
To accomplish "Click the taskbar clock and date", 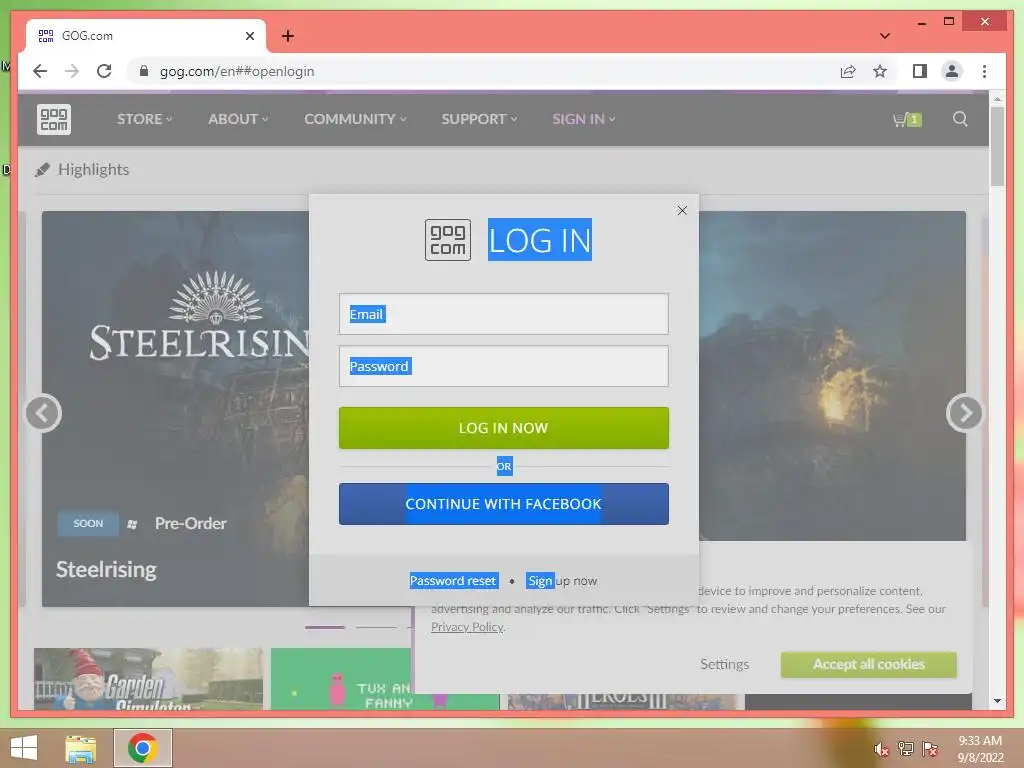I will pyautogui.click(x=980, y=749).
